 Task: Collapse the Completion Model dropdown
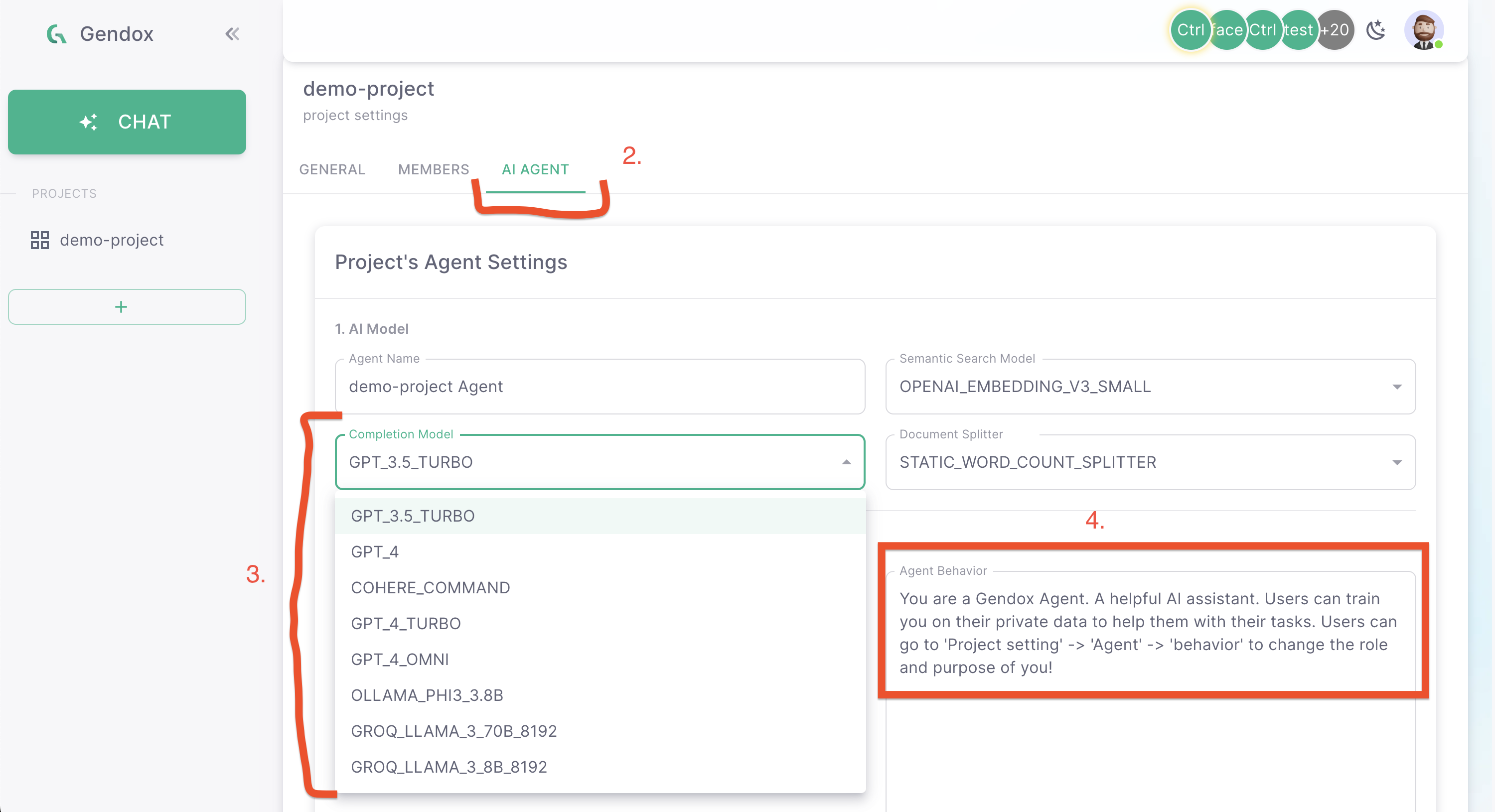click(846, 462)
